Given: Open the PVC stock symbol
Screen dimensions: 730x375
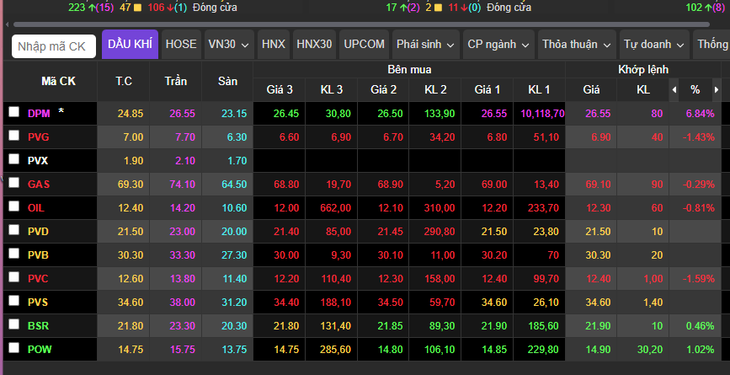Looking at the screenshot, I should click(x=38, y=279).
